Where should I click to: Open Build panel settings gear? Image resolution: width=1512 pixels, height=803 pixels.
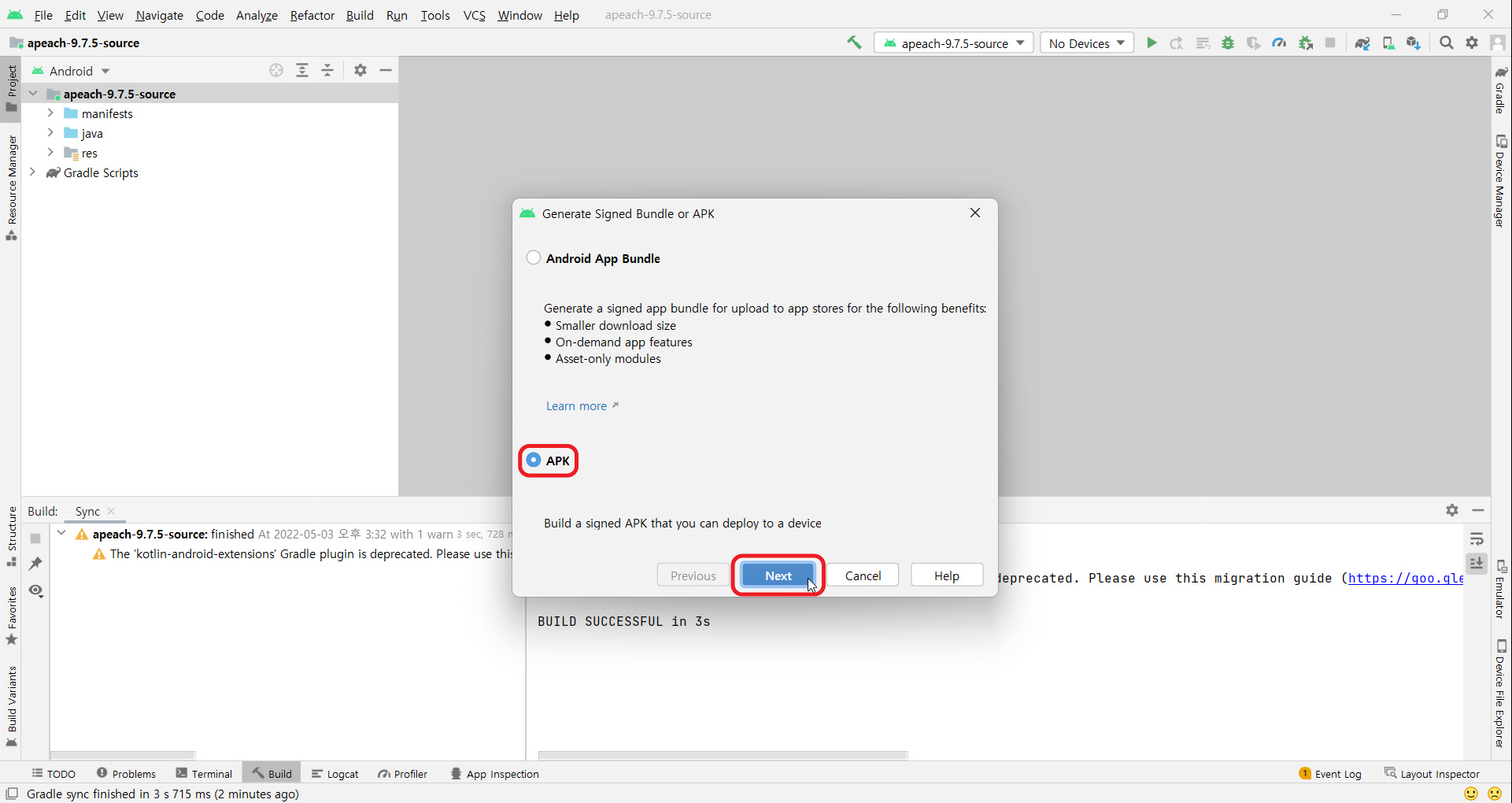[1452, 510]
